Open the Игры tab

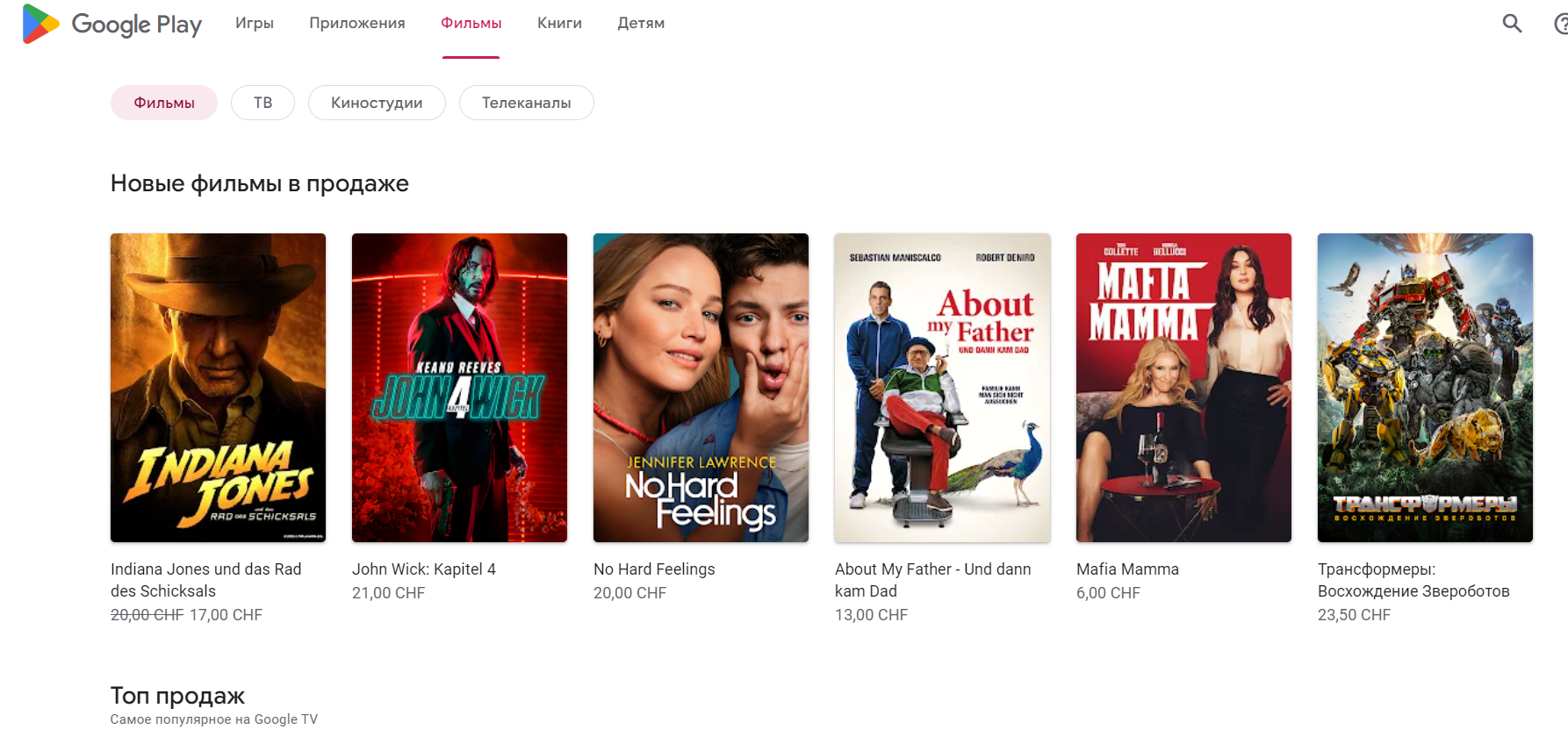tap(255, 23)
